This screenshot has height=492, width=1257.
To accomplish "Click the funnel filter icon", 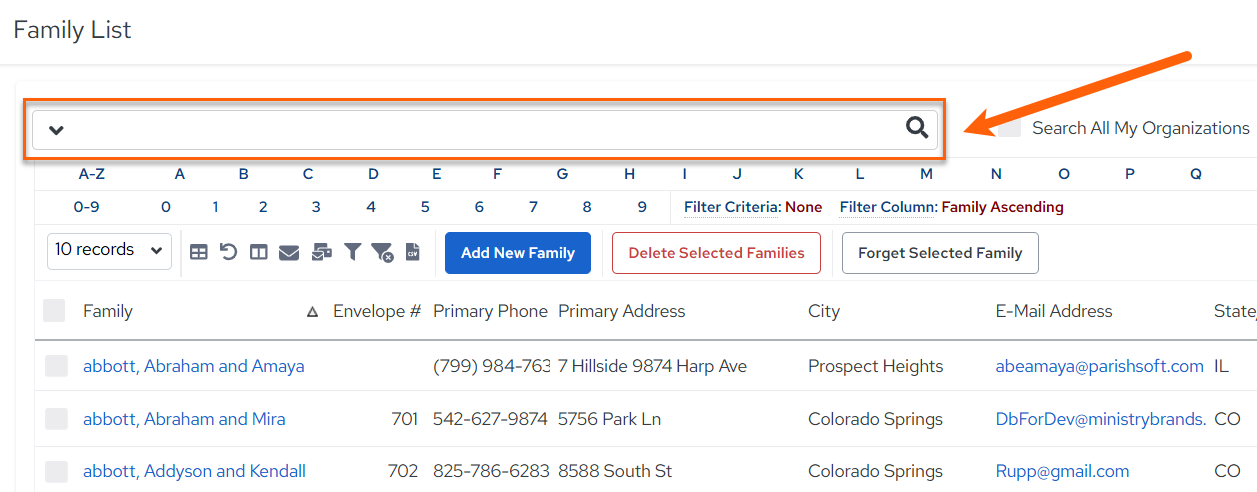I will [x=352, y=252].
